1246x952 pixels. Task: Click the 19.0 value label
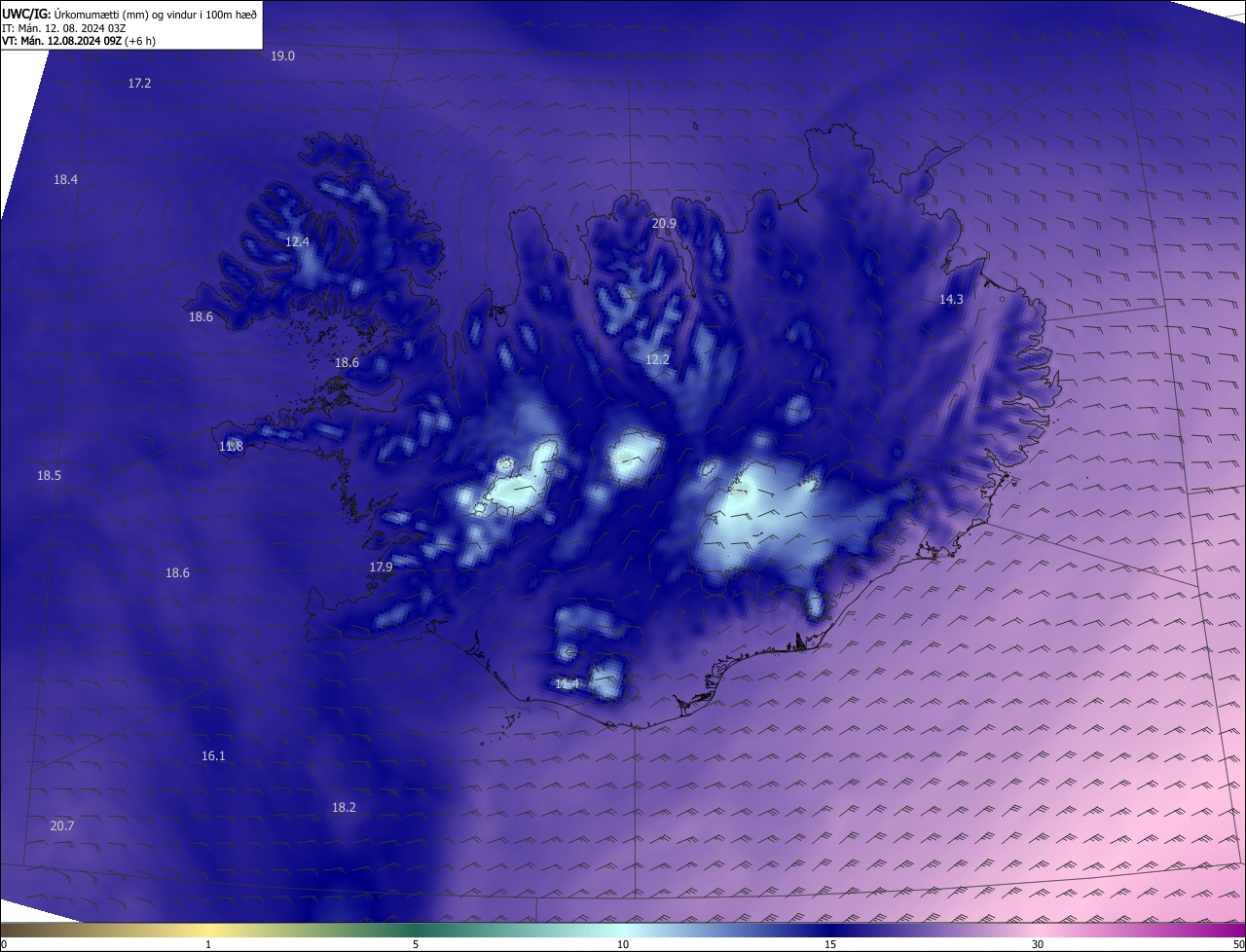click(282, 56)
